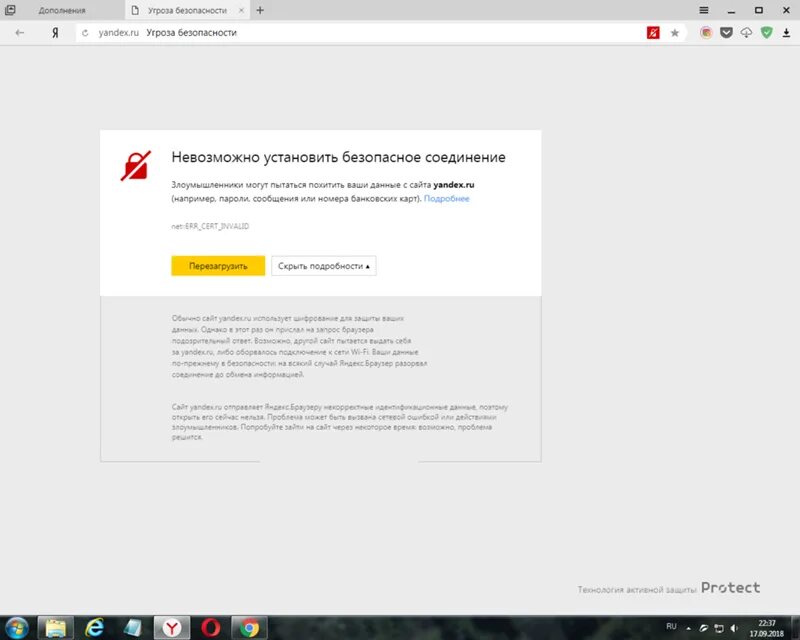Screen dimensions: 800x640
Task: Close the Угроза безопасности tab
Action: [x=241, y=10]
